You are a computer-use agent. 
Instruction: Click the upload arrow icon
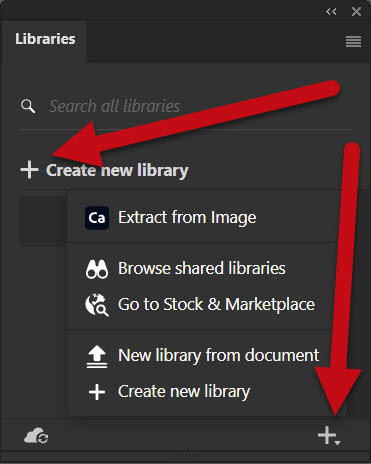[x=97, y=357]
